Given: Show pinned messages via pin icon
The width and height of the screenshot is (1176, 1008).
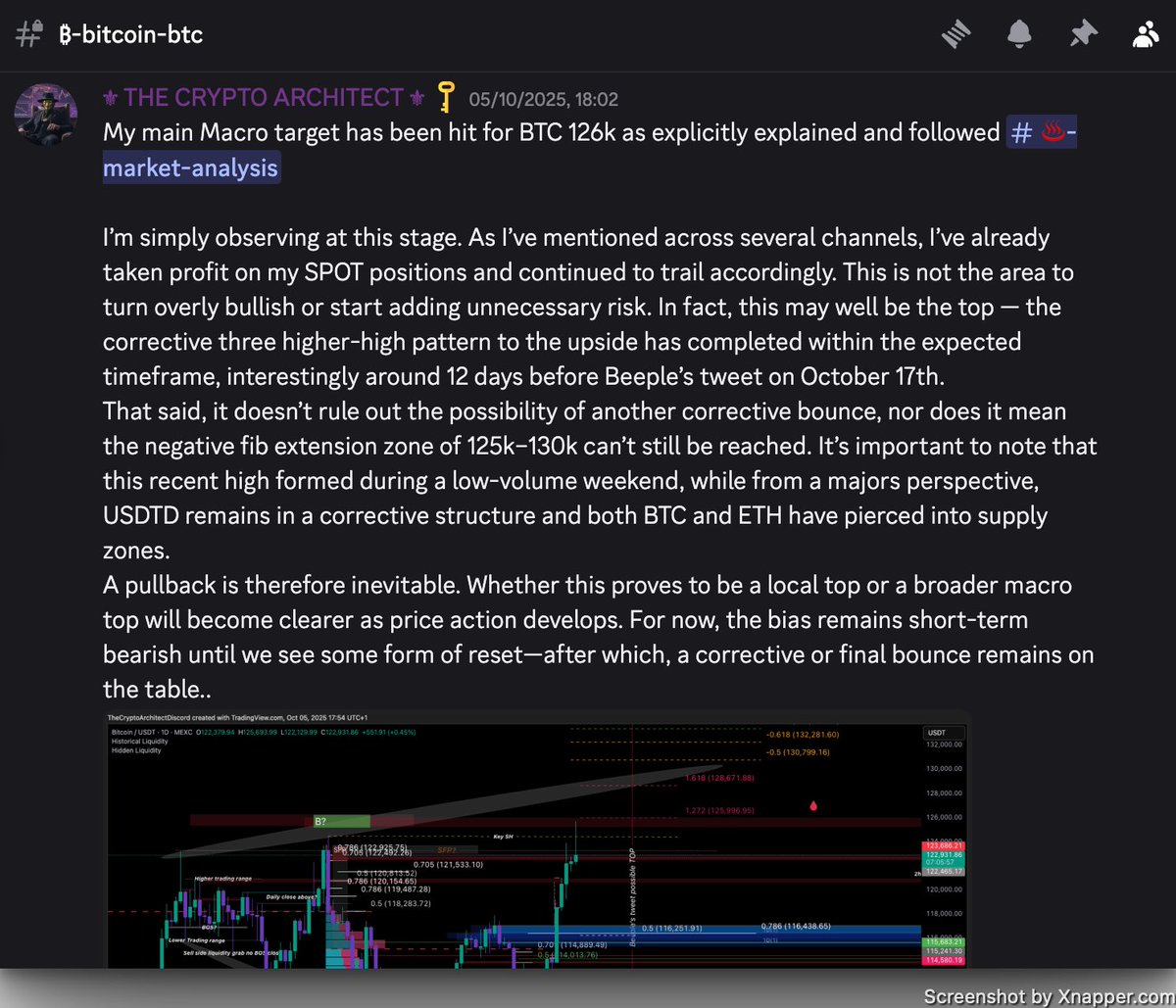Looking at the screenshot, I should [x=1082, y=35].
